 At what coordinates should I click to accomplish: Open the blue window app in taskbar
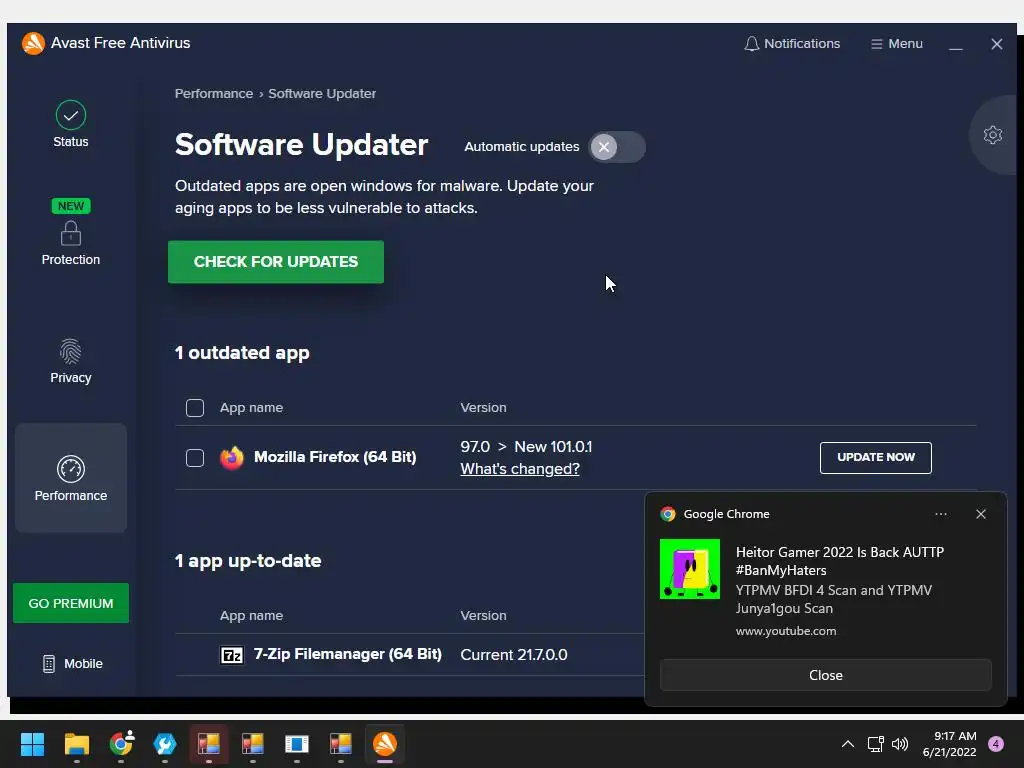[x=296, y=744]
